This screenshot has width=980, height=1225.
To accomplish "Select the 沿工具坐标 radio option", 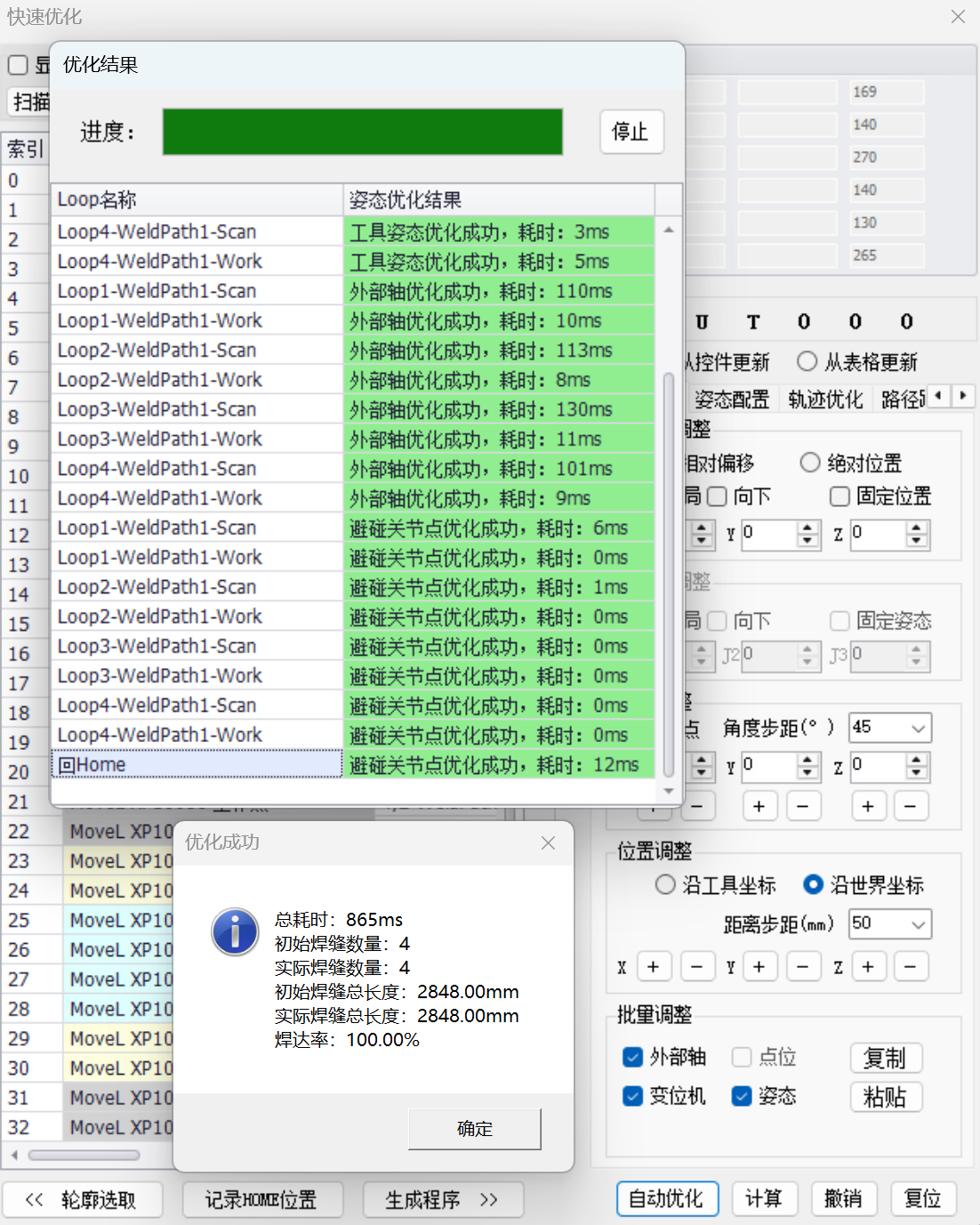I will (665, 885).
